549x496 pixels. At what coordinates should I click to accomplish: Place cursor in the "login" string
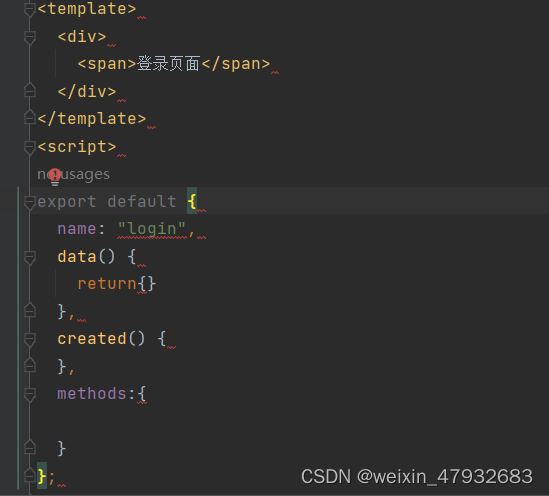point(152,229)
